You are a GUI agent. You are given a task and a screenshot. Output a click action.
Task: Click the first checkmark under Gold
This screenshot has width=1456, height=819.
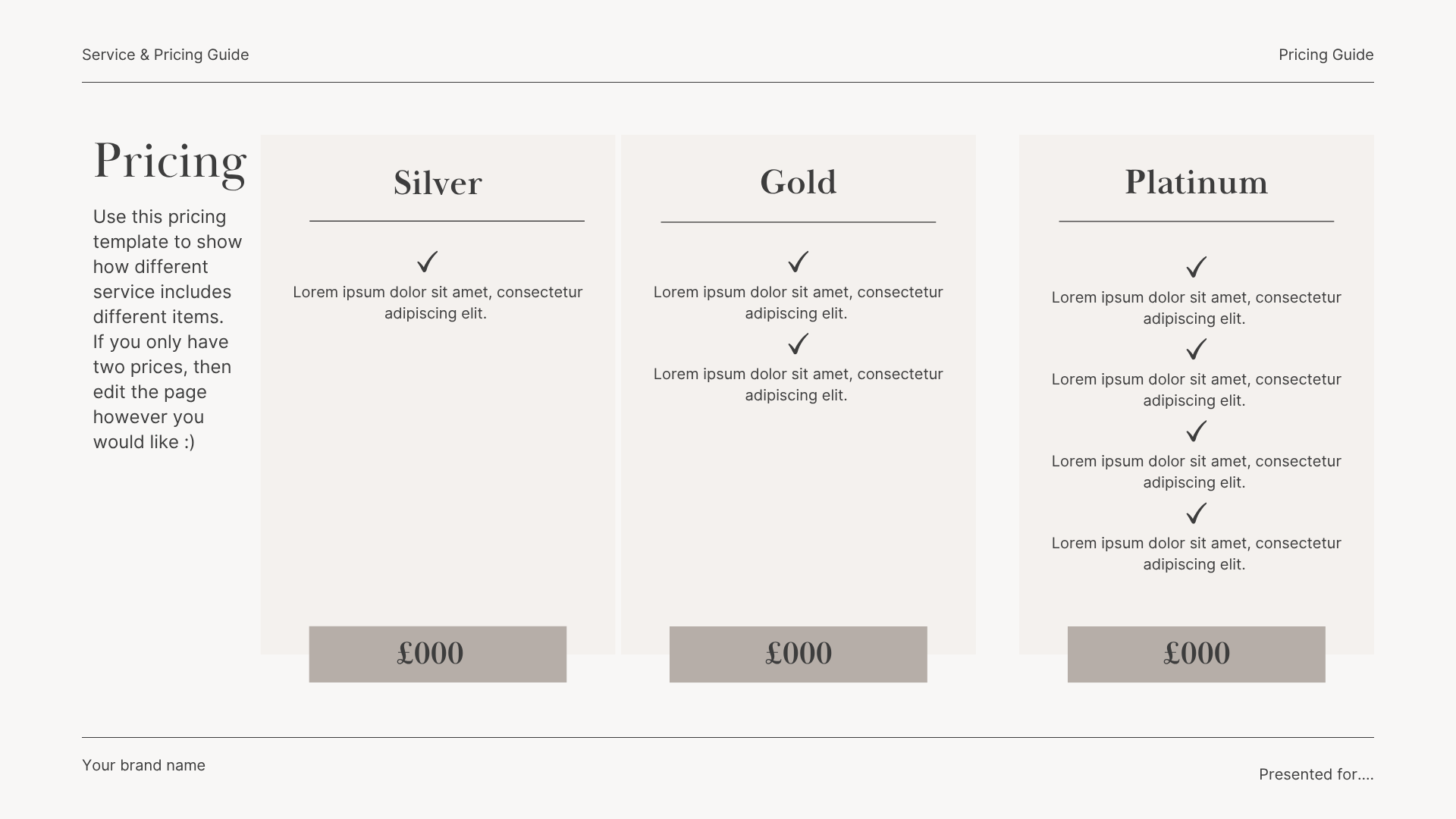tap(799, 262)
